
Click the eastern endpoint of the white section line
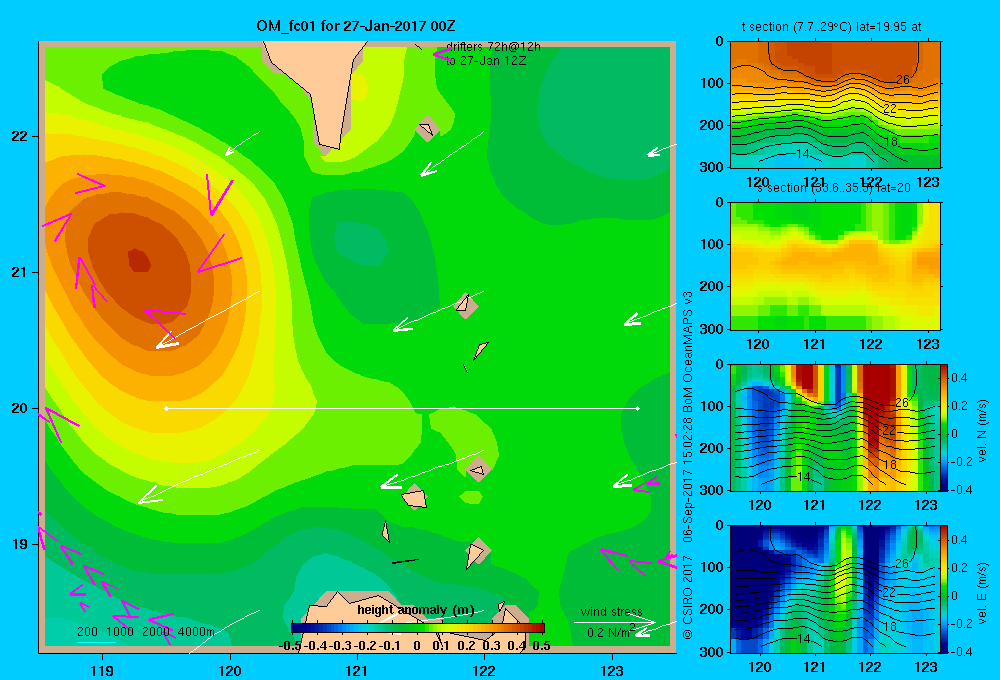[638, 408]
